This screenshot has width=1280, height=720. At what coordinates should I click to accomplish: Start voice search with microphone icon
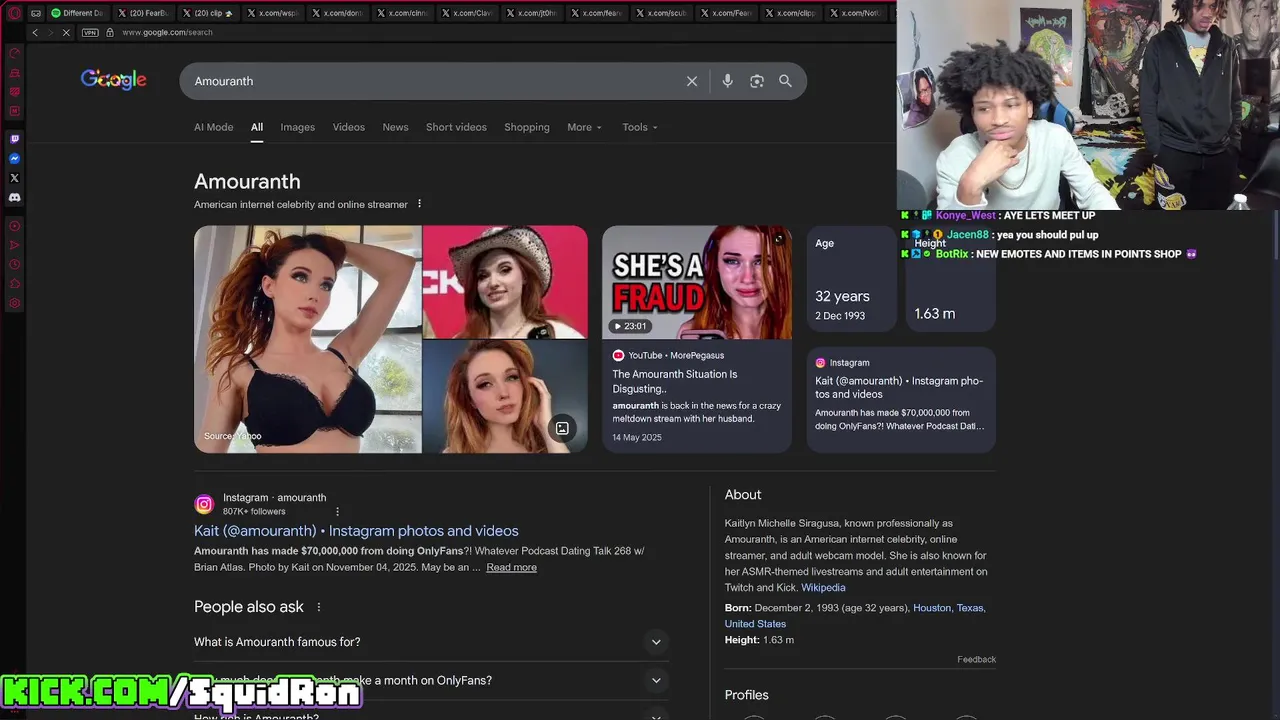click(727, 81)
